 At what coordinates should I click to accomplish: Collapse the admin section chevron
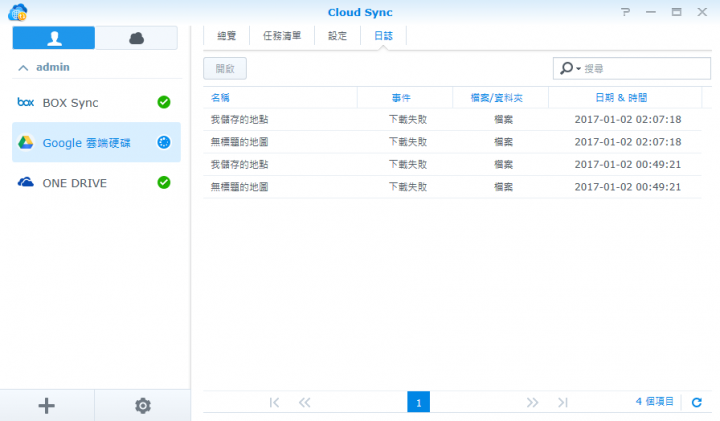point(23,68)
